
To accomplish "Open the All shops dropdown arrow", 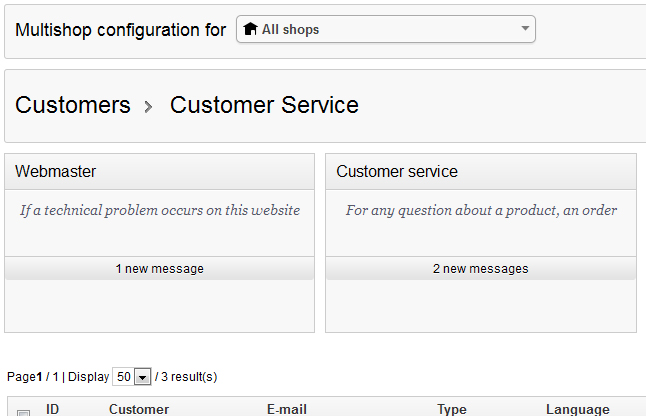I will tap(525, 29).
